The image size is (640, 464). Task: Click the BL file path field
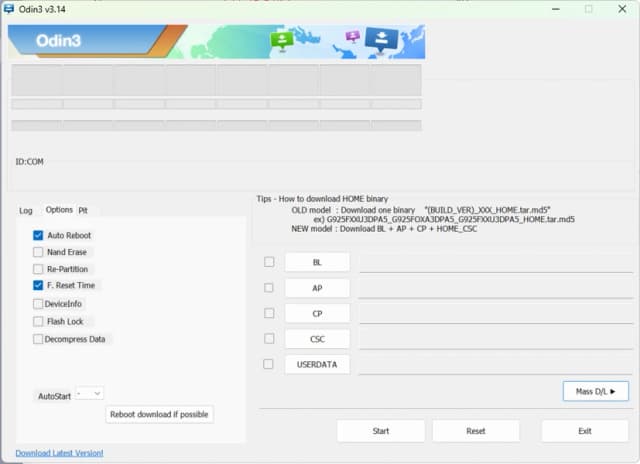[x=496, y=263]
